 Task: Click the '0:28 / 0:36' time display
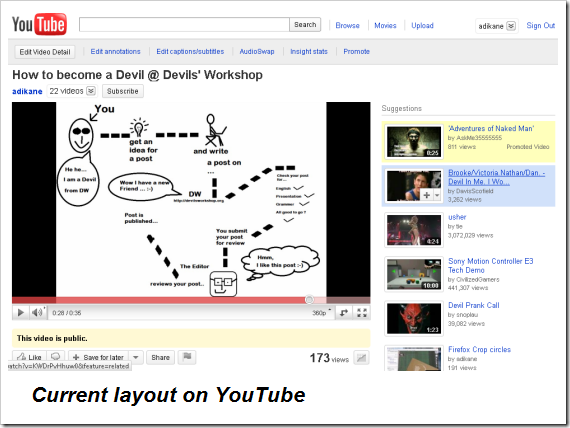(67, 313)
